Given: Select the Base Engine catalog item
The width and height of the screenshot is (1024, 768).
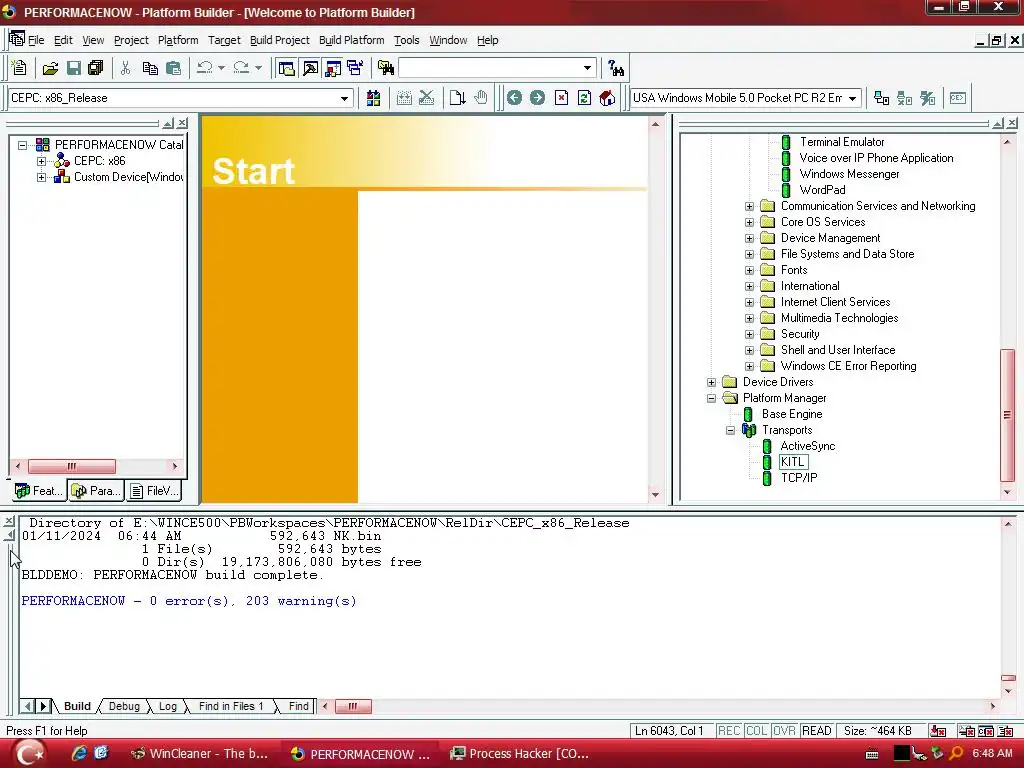Looking at the screenshot, I should click(792, 414).
